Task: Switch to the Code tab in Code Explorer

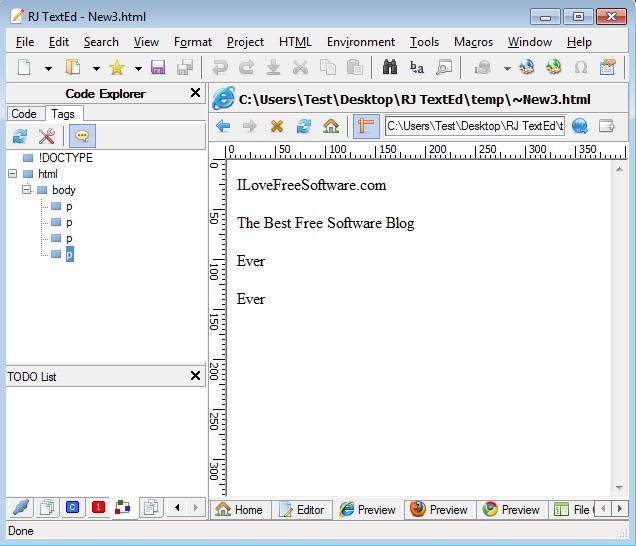Action: tap(24, 114)
